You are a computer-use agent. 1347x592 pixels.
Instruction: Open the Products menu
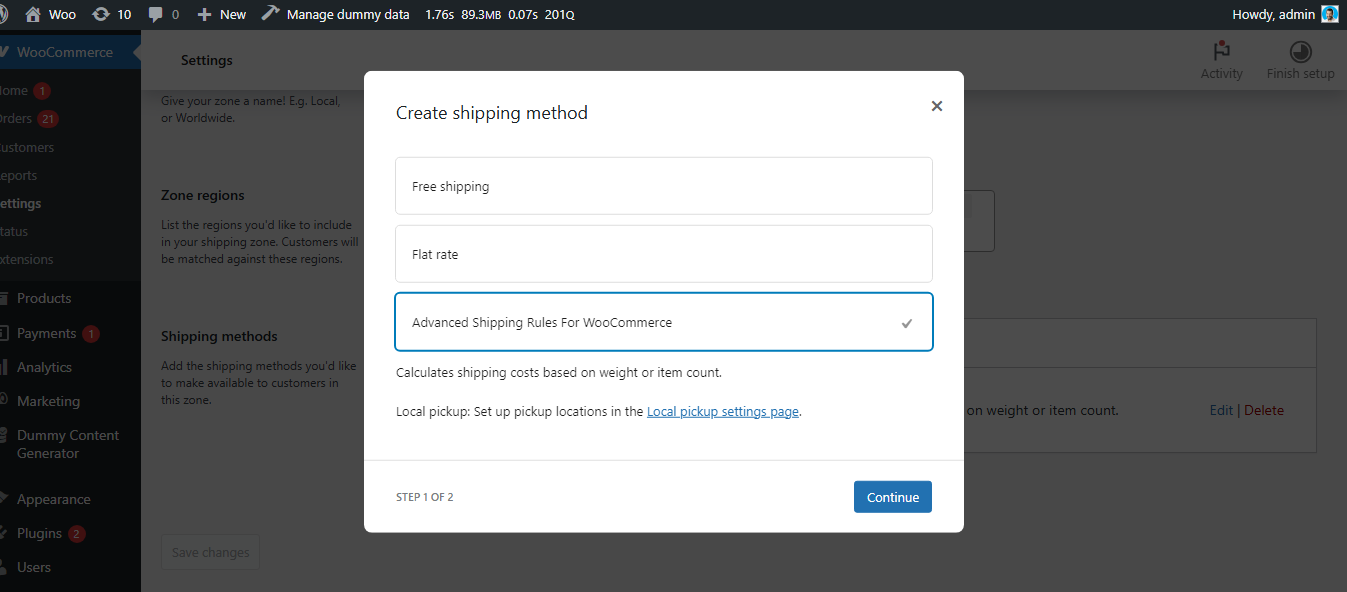coord(44,298)
